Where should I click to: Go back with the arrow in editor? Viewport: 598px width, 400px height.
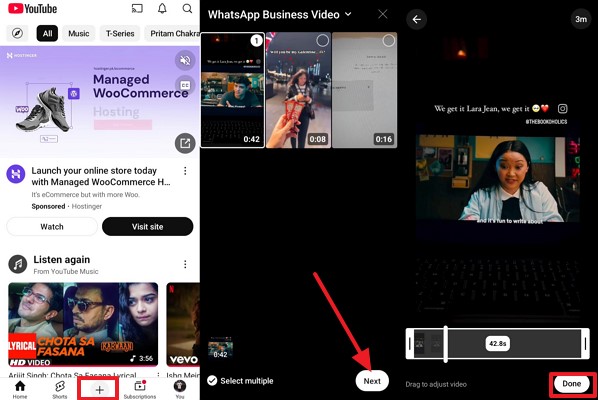[x=416, y=19]
